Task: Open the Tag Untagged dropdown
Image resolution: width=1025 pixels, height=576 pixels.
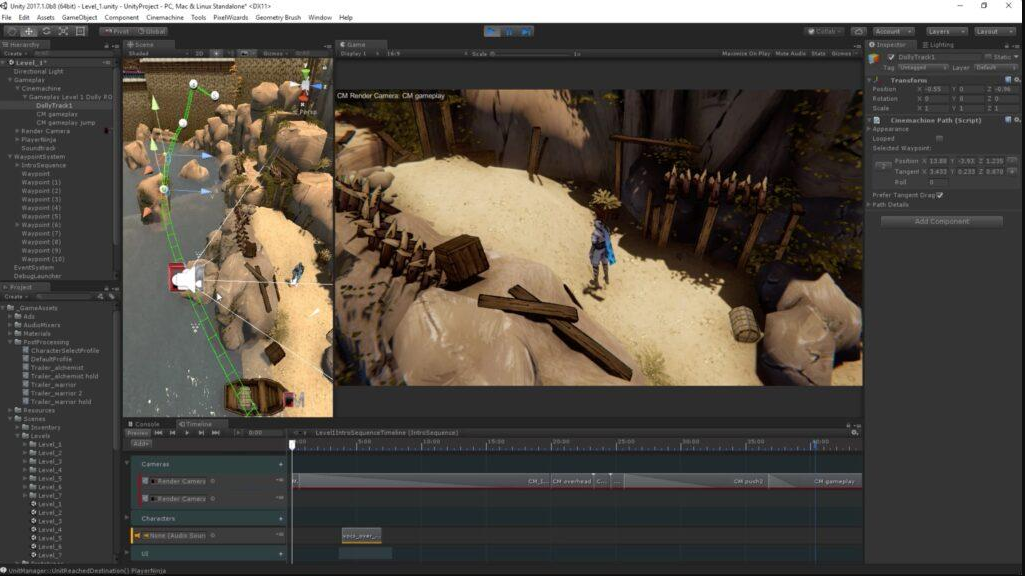Action: point(922,67)
